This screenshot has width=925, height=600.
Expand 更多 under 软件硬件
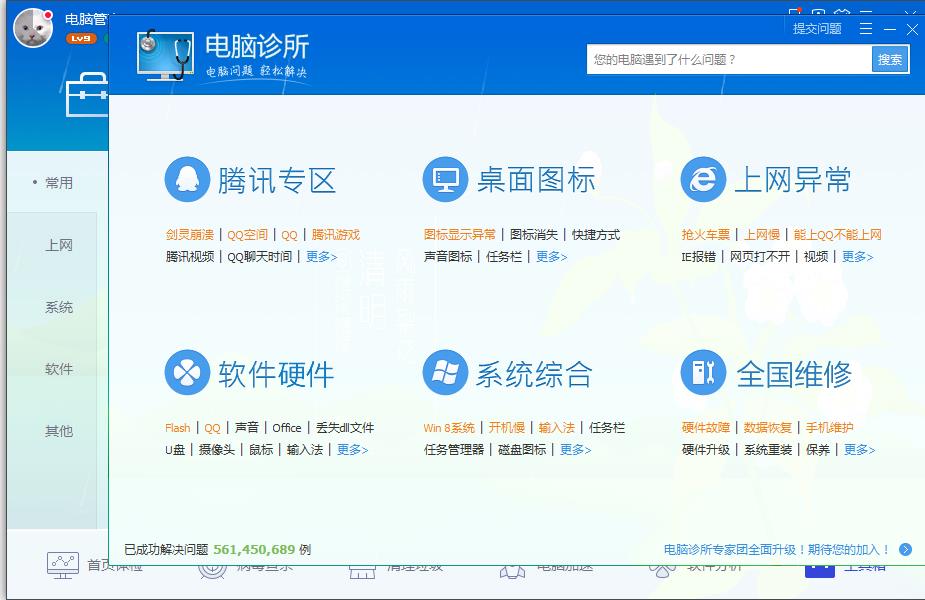click(x=353, y=450)
